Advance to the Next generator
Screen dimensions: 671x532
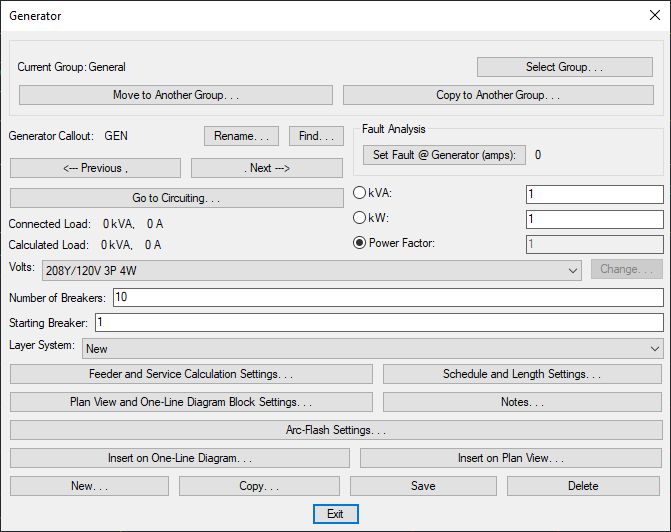pos(267,168)
